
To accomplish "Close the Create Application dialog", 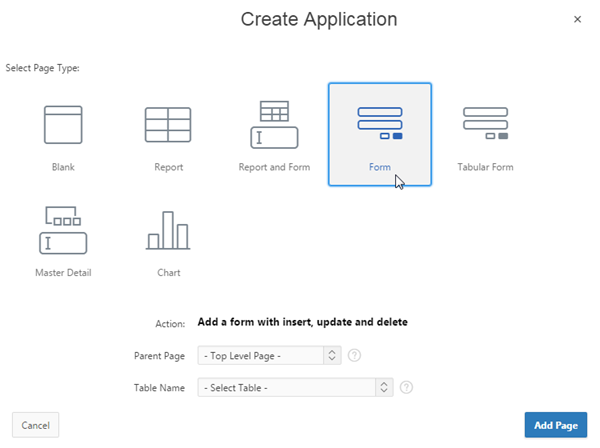I will (x=577, y=19).
